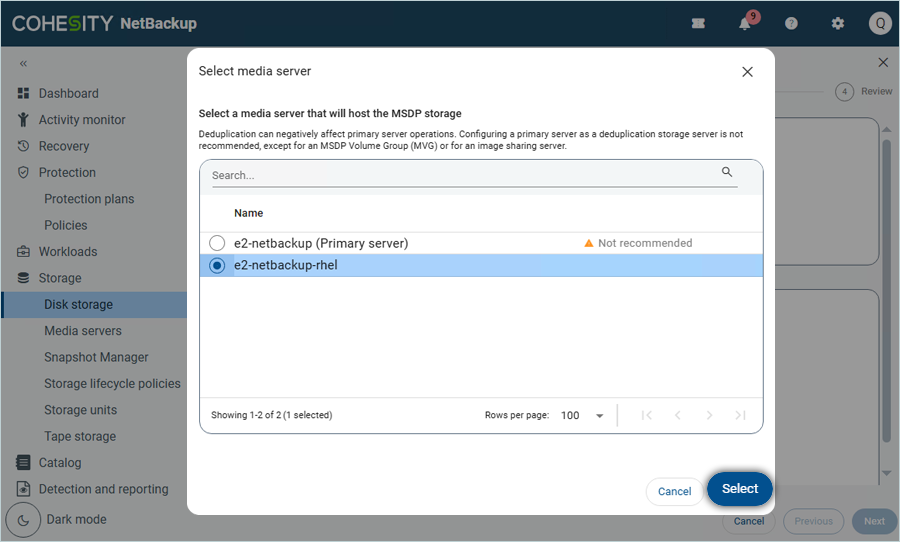Open Activity monitor in sidebar

82,120
